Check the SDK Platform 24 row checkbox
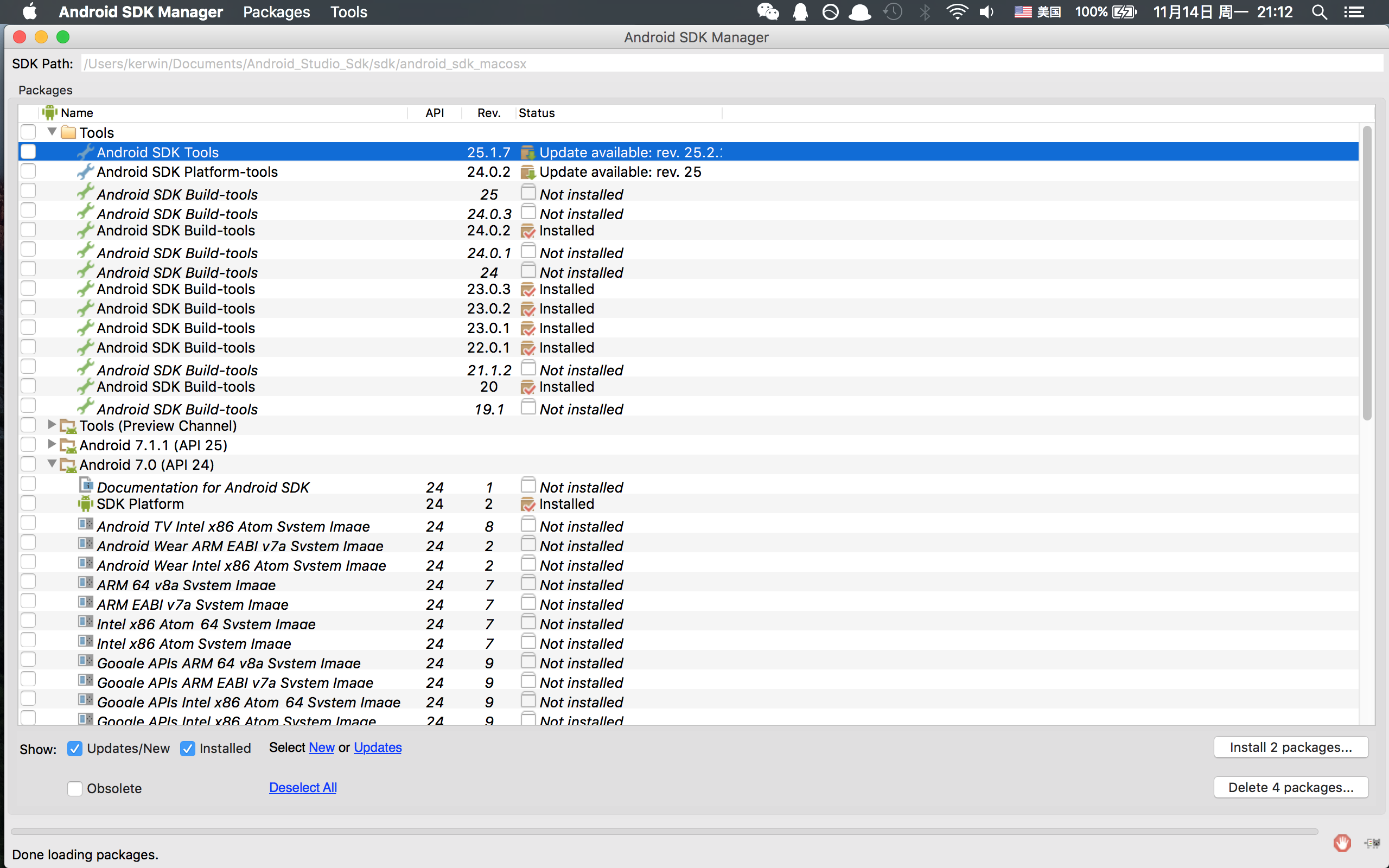 (x=28, y=503)
